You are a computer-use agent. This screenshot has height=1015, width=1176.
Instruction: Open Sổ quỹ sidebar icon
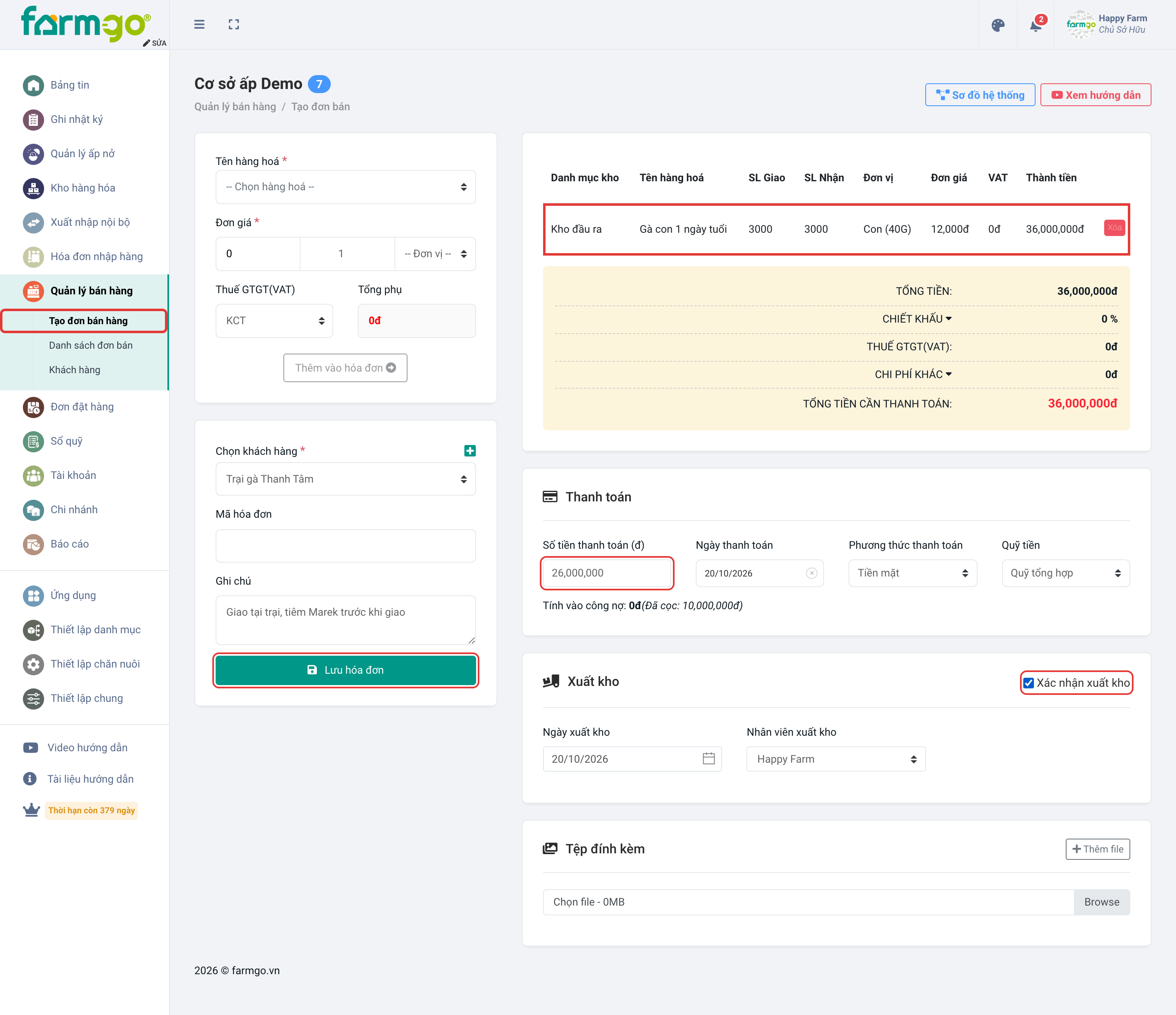pyautogui.click(x=33, y=441)
